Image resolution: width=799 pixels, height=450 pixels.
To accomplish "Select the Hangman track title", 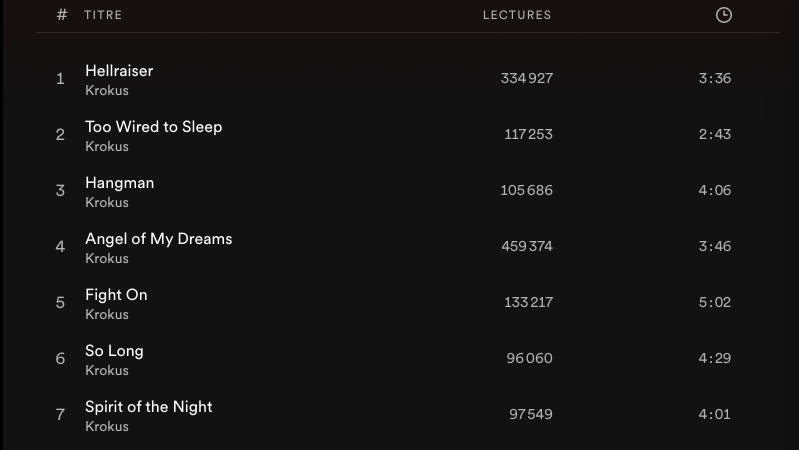I will point(120,183).
